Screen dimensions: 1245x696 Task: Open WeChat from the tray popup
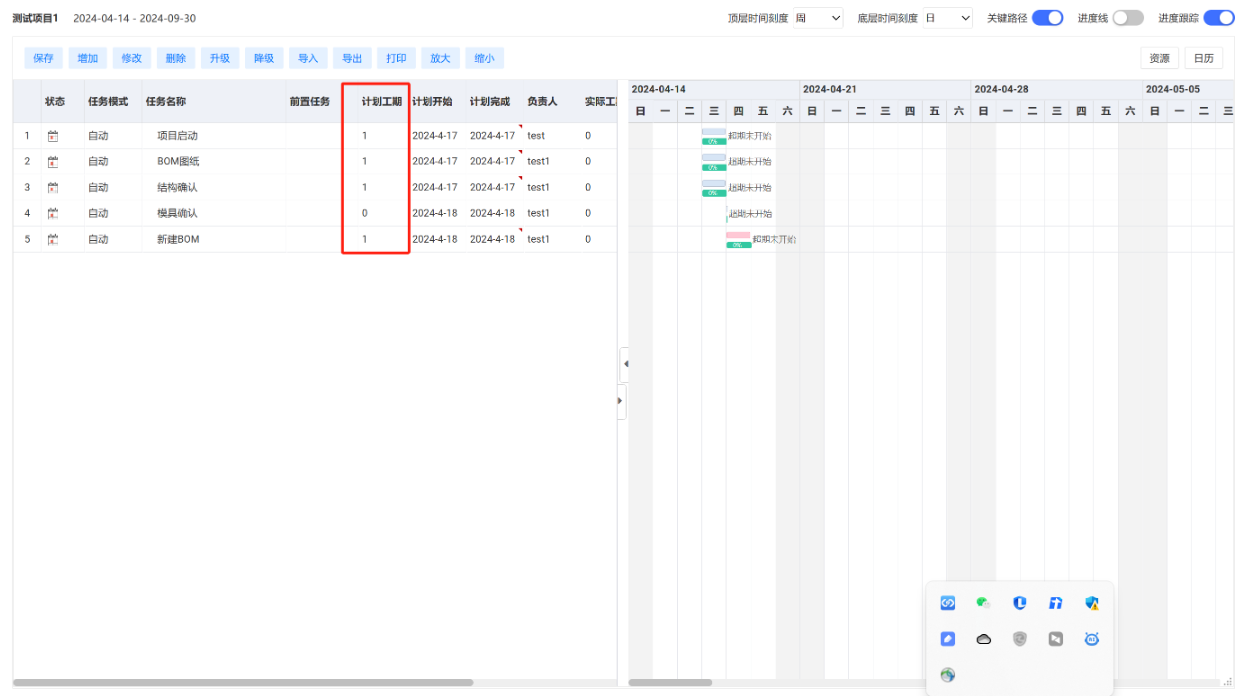[984, 603]
